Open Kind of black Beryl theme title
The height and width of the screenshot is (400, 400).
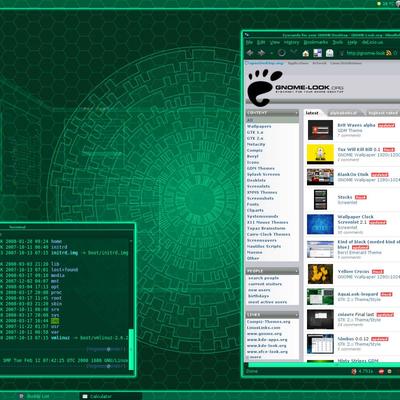pos(368,244)
